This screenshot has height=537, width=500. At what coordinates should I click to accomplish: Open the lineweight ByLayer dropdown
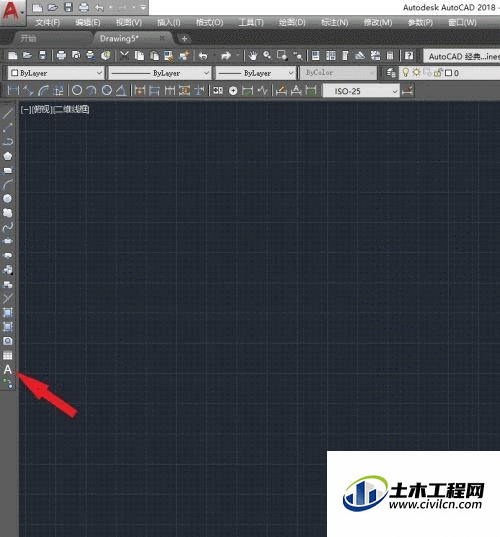[x=255, y=73]
